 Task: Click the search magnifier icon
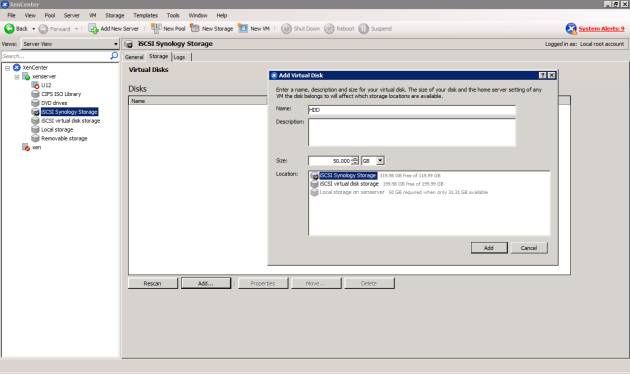[x=114, y=55]
